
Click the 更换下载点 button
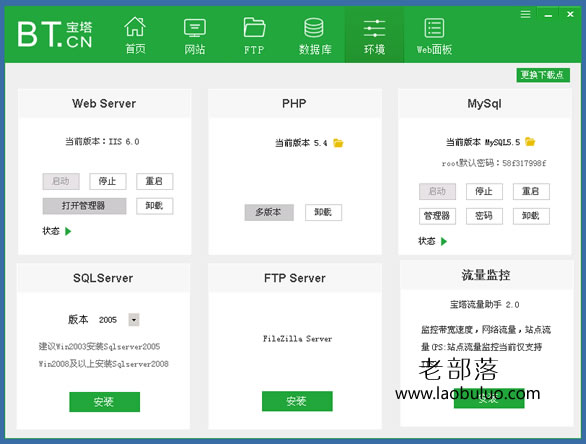coord(543,75)
